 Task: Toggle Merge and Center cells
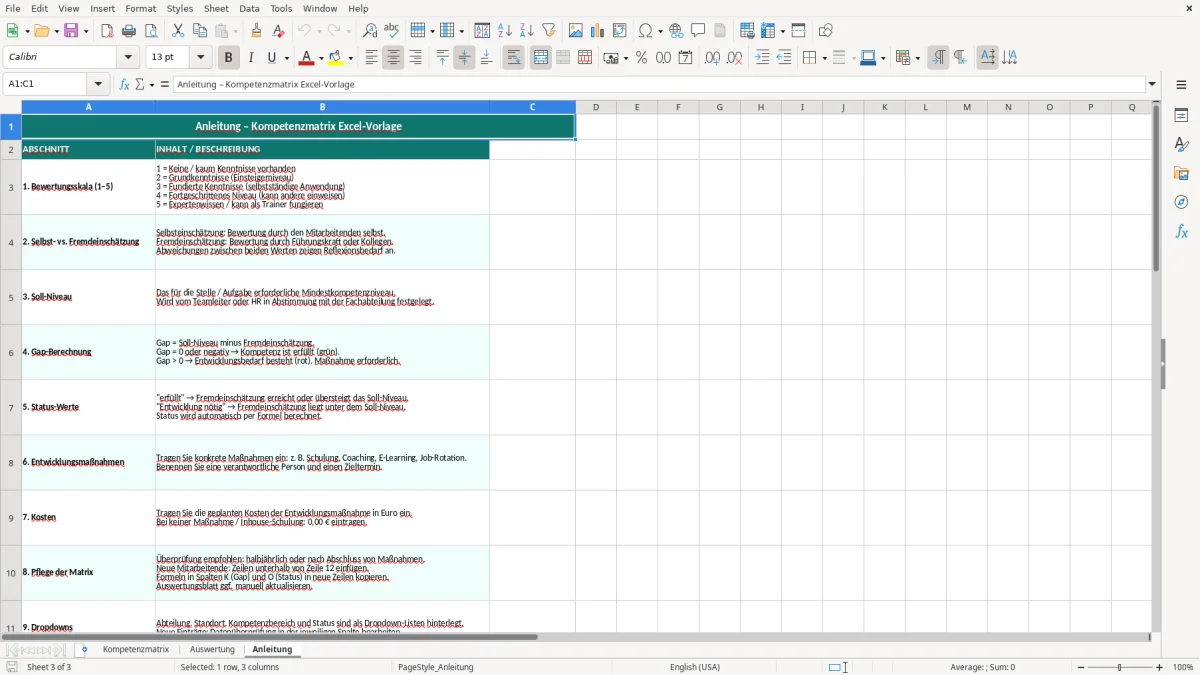point(540,58)
